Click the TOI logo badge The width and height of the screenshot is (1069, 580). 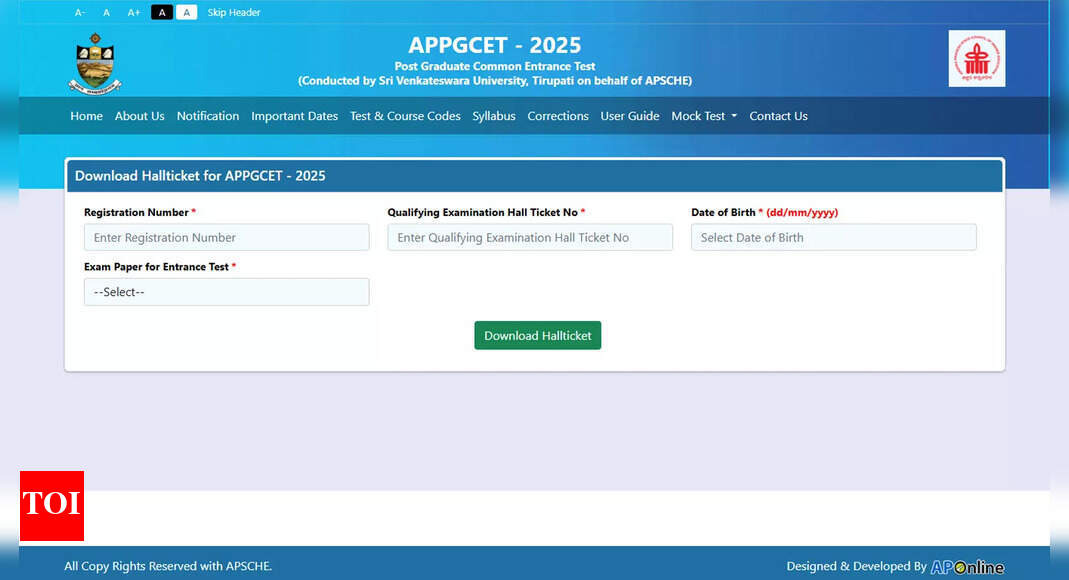tap(52, 505)
